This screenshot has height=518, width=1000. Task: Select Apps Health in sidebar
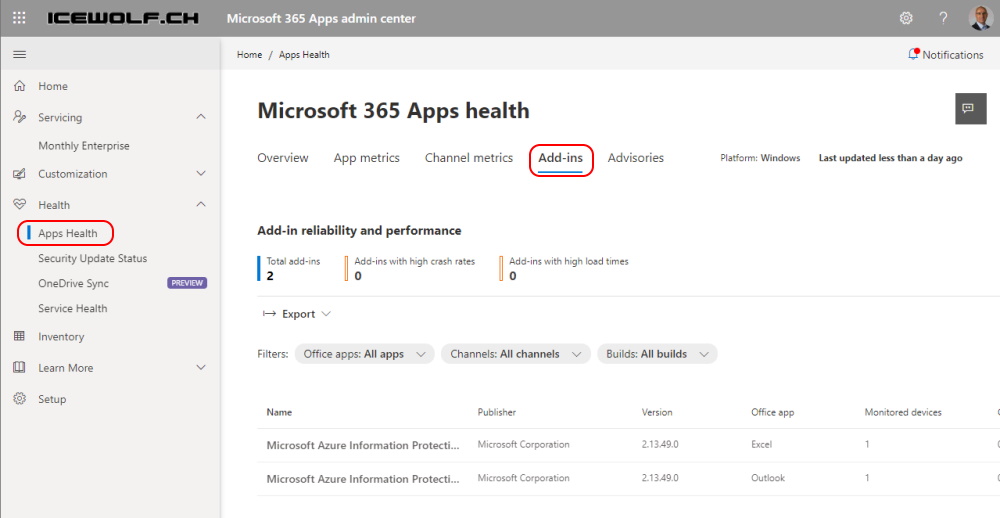[68, 233]
